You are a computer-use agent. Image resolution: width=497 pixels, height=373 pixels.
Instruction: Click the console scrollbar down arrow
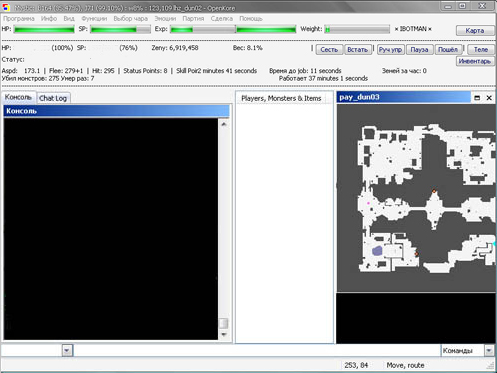pyautogui.click(x=224, y=334)
